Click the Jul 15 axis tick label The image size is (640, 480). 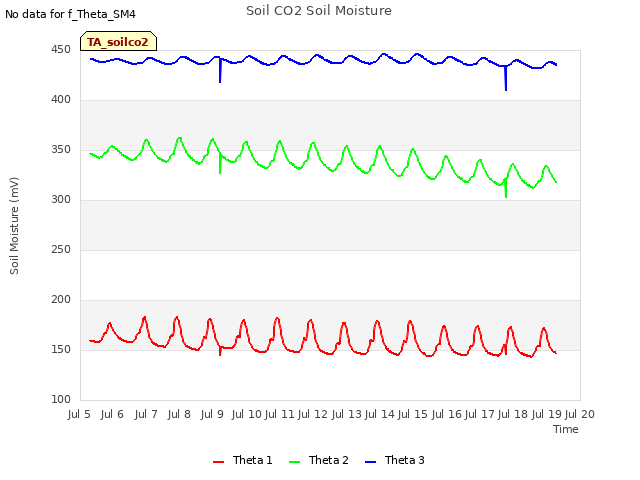click(413, 414)
